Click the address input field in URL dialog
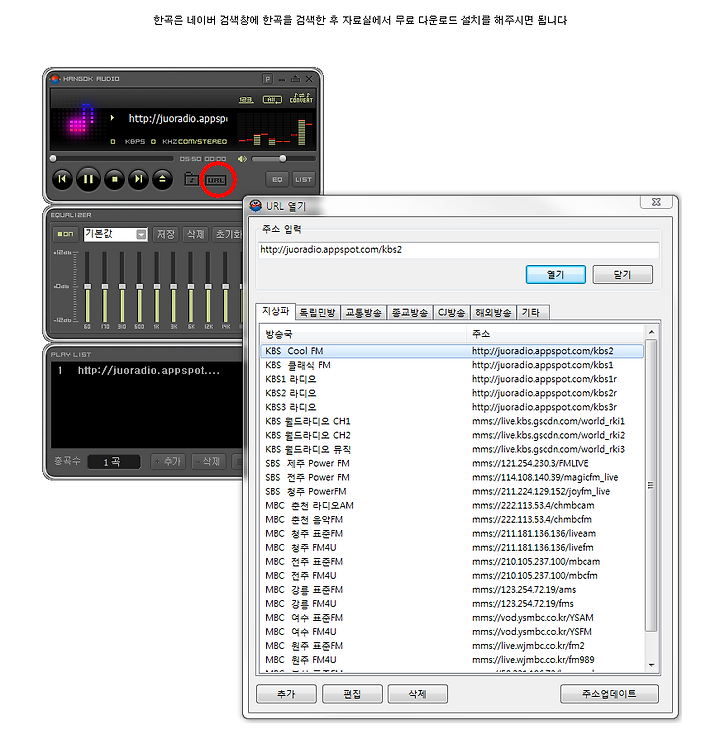The height and width of the screenshot is (729, 720). 458,250
